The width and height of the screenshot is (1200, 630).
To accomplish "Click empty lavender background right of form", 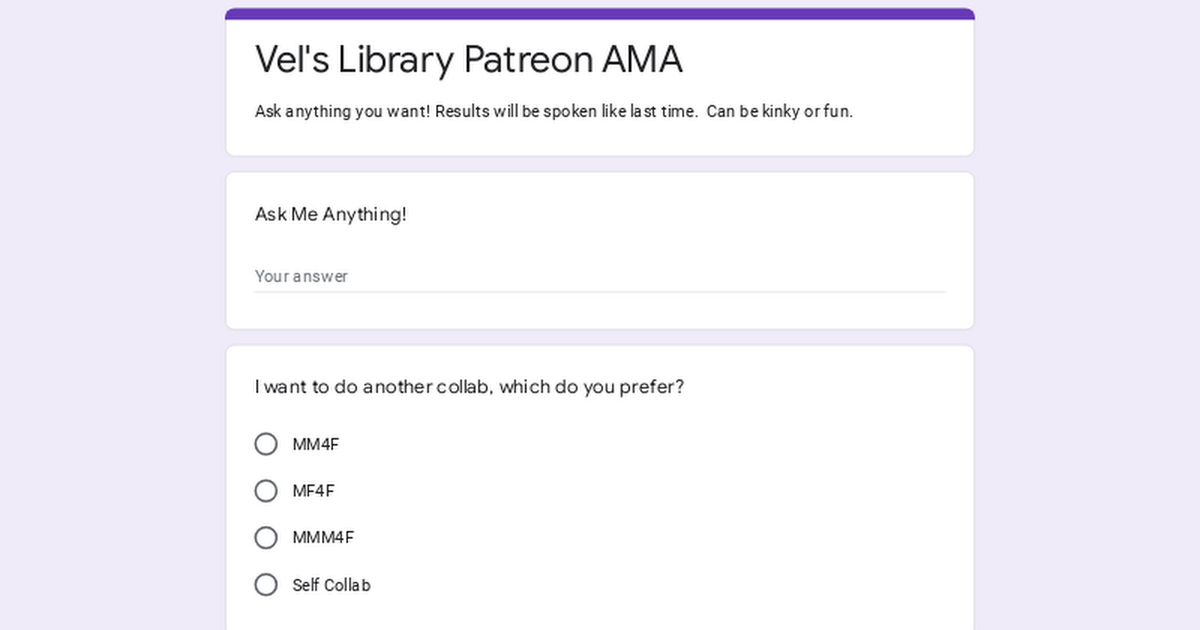I will point(1088,315).
